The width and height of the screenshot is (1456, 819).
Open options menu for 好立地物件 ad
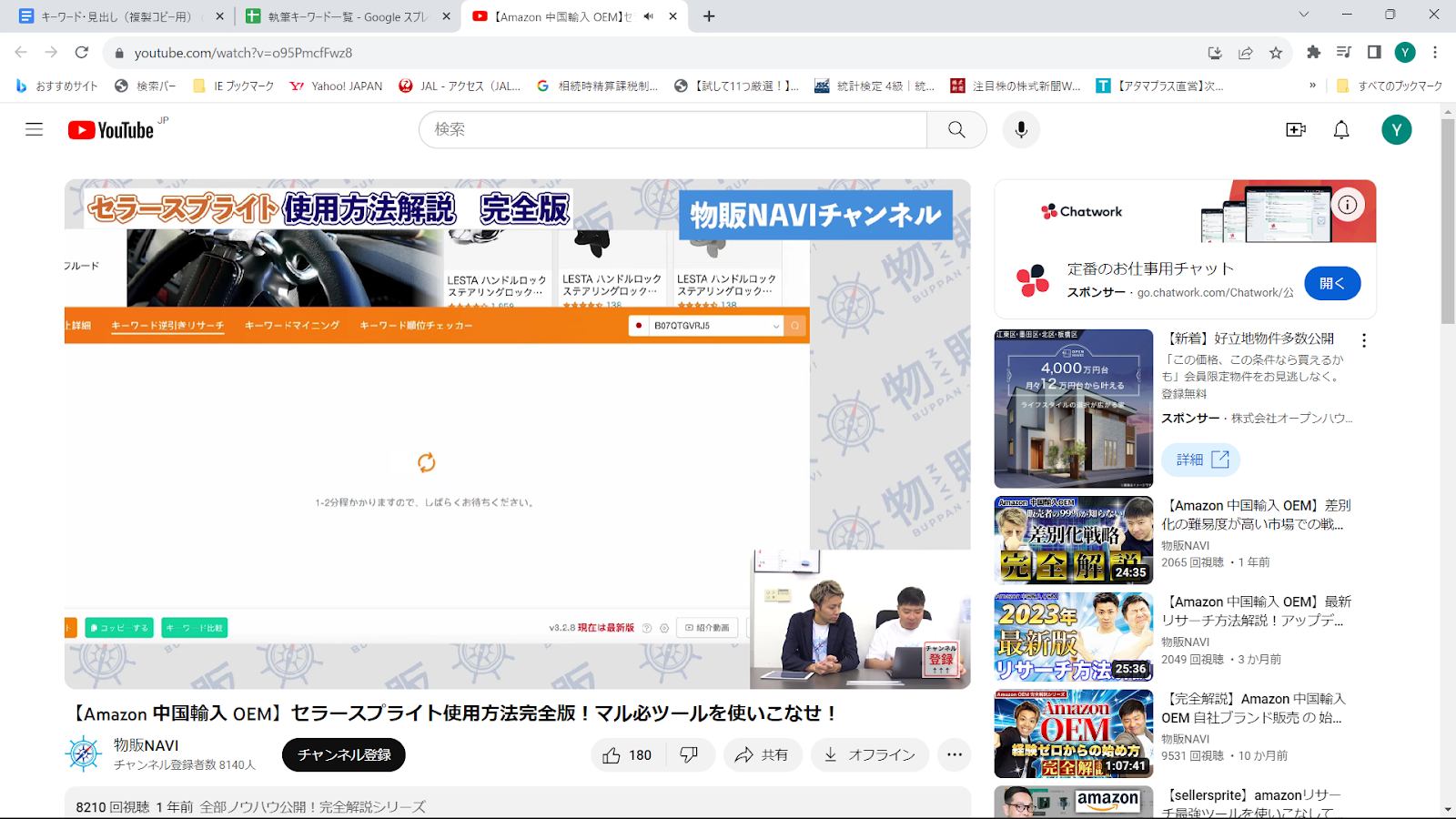1363,340
